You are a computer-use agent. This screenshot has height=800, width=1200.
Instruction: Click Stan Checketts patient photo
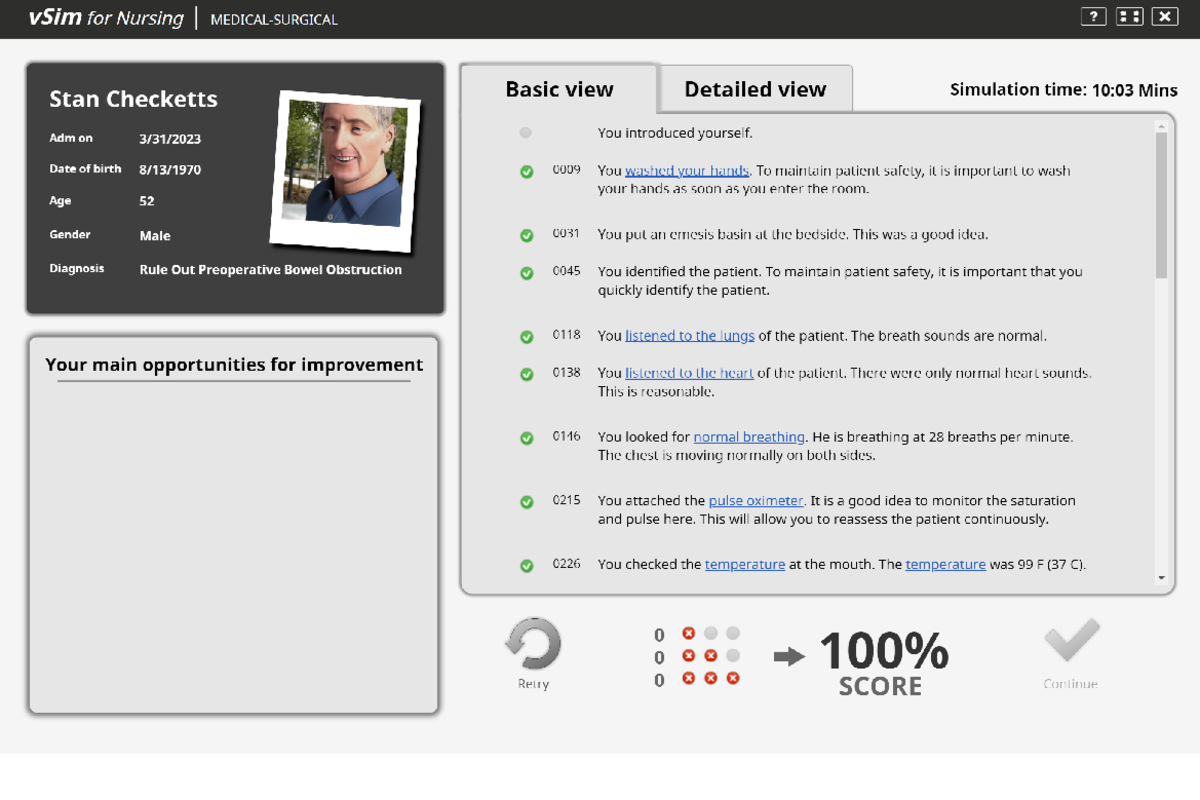(x=345, y=167)
